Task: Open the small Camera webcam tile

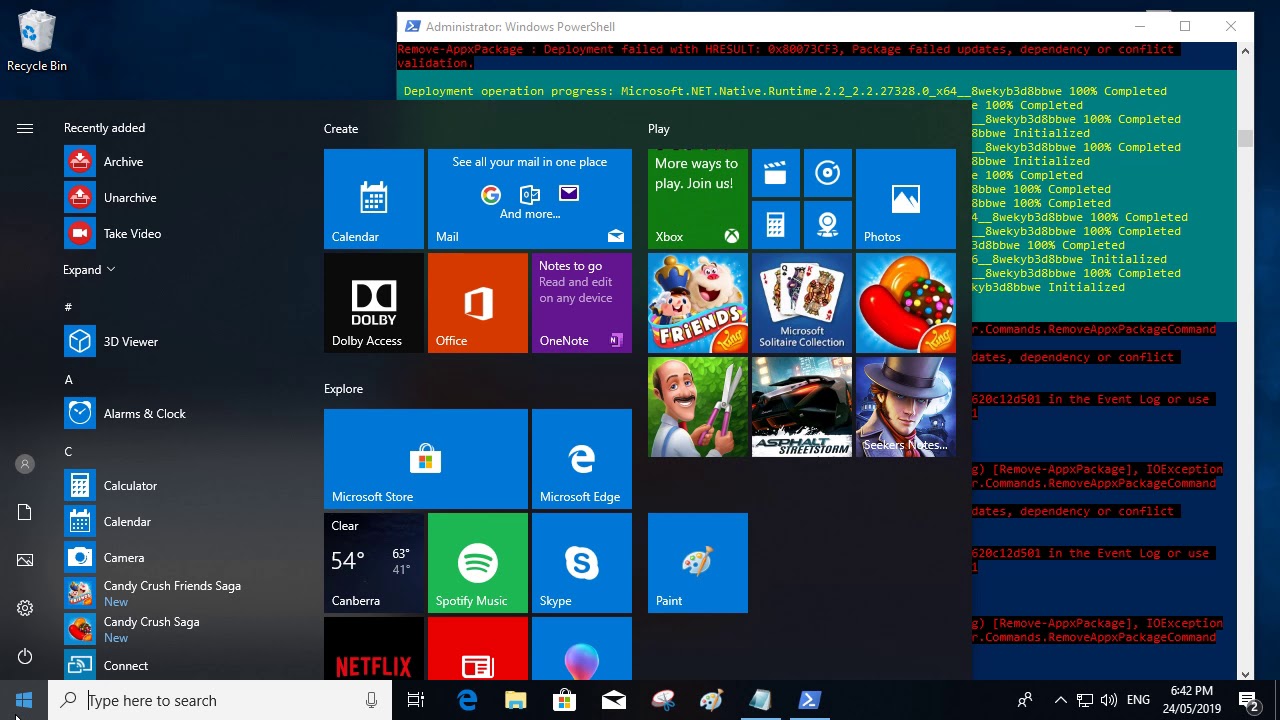Action: (x=828, y=225)
